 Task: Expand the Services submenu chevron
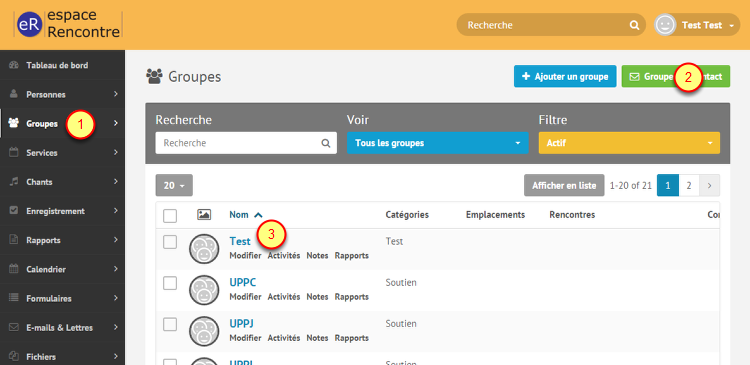coord(116,153)
